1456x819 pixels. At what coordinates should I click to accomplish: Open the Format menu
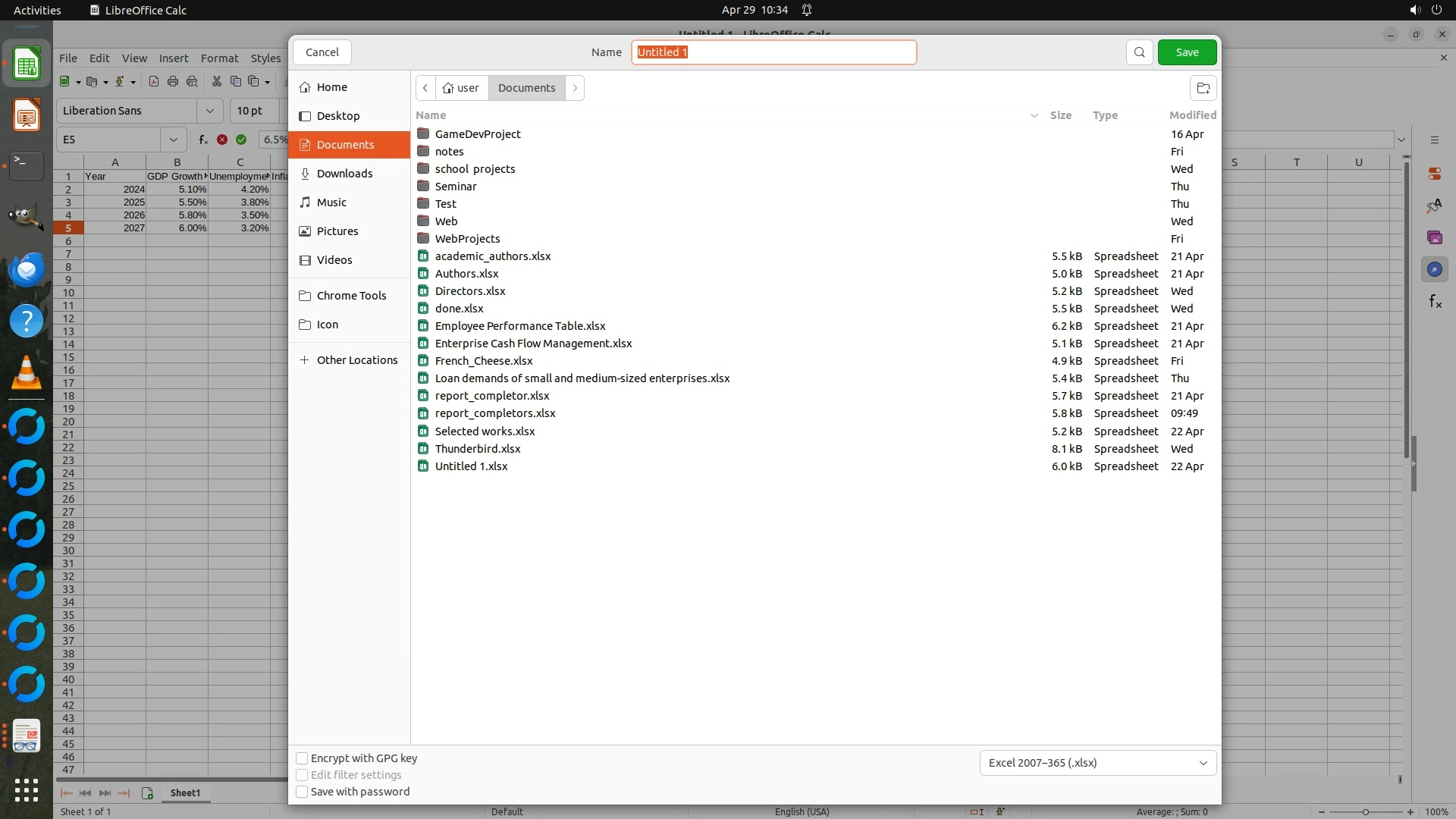219,58
